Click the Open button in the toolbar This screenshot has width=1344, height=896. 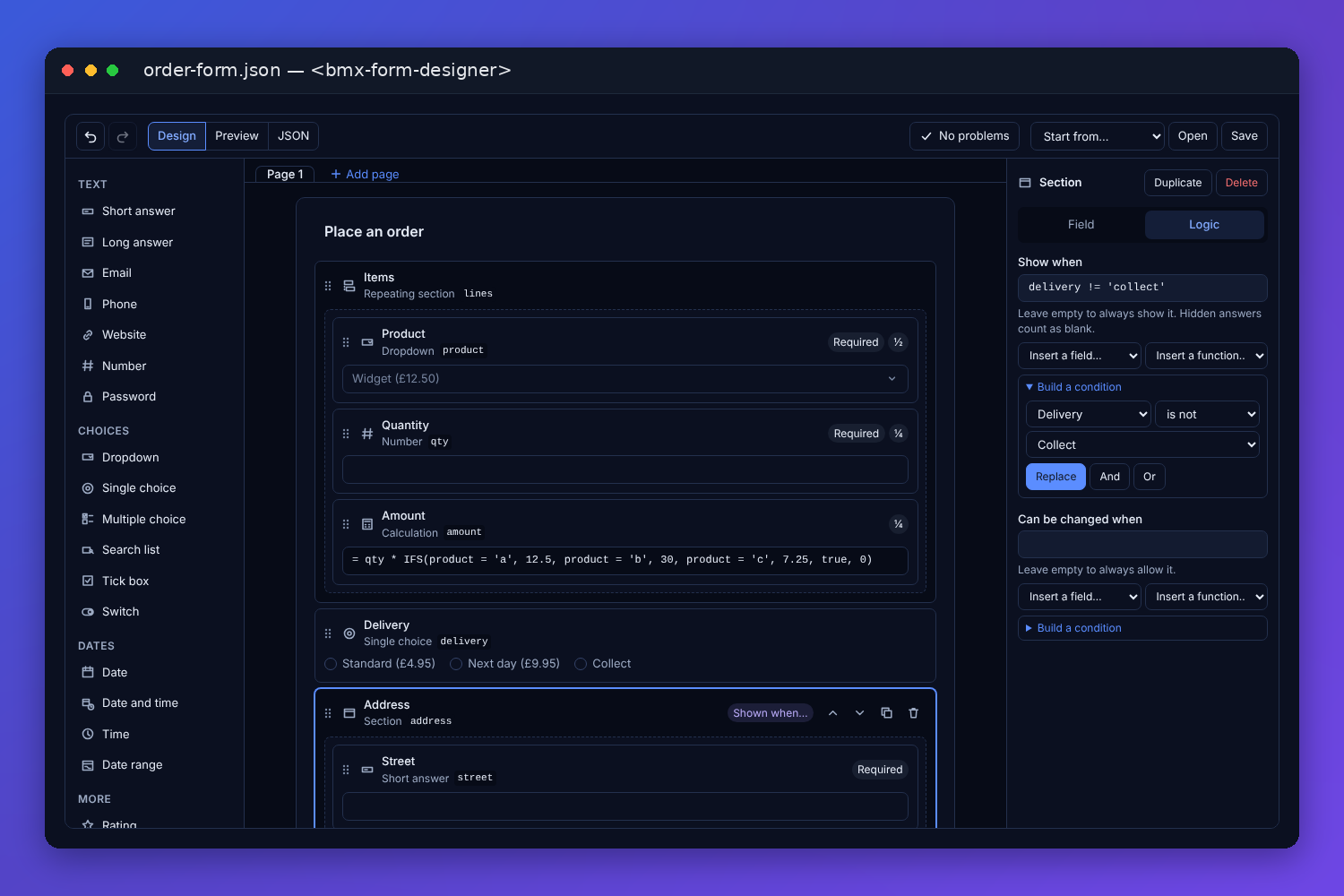1193,136
